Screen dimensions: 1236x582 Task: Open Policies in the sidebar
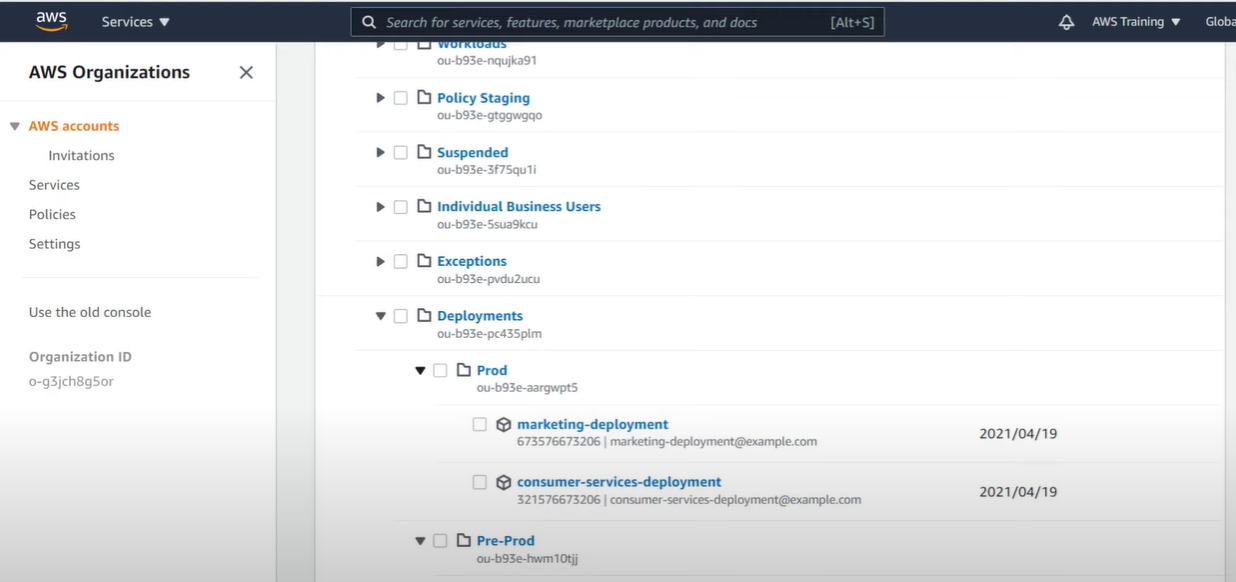pyautogui.click(x=52, y=214)
